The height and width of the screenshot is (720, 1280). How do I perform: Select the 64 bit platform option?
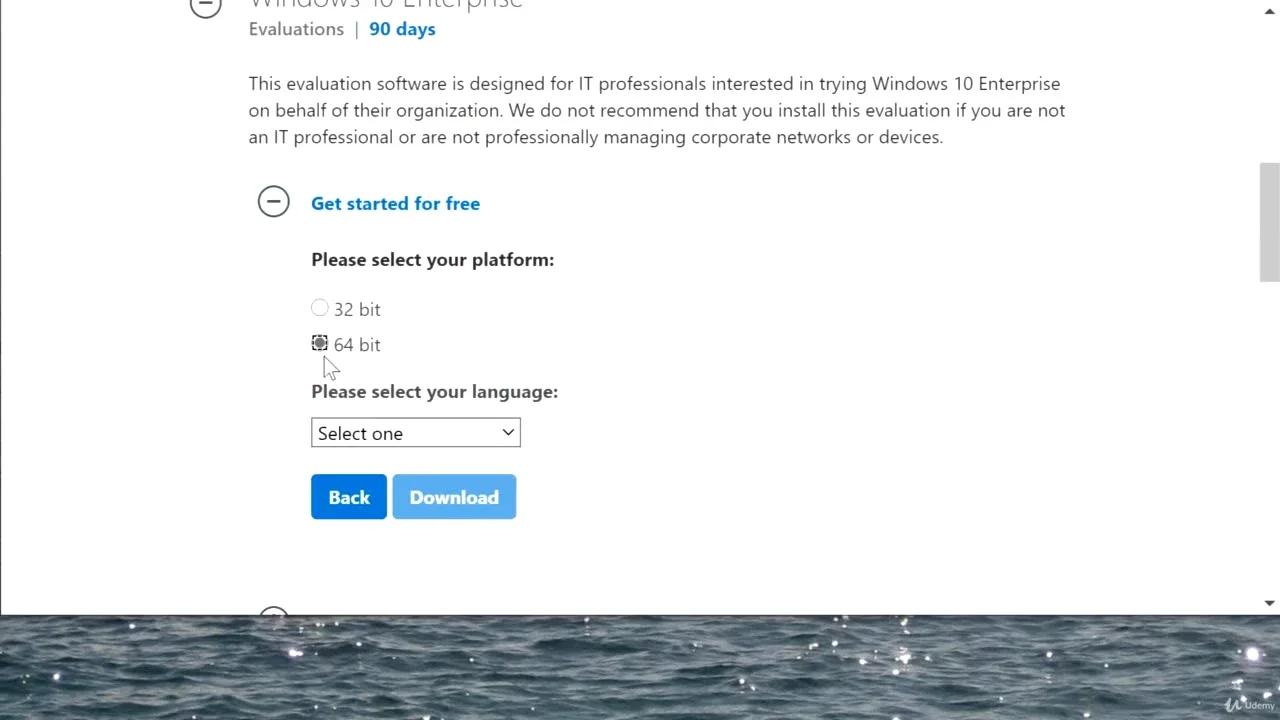[x=320, y=344]
